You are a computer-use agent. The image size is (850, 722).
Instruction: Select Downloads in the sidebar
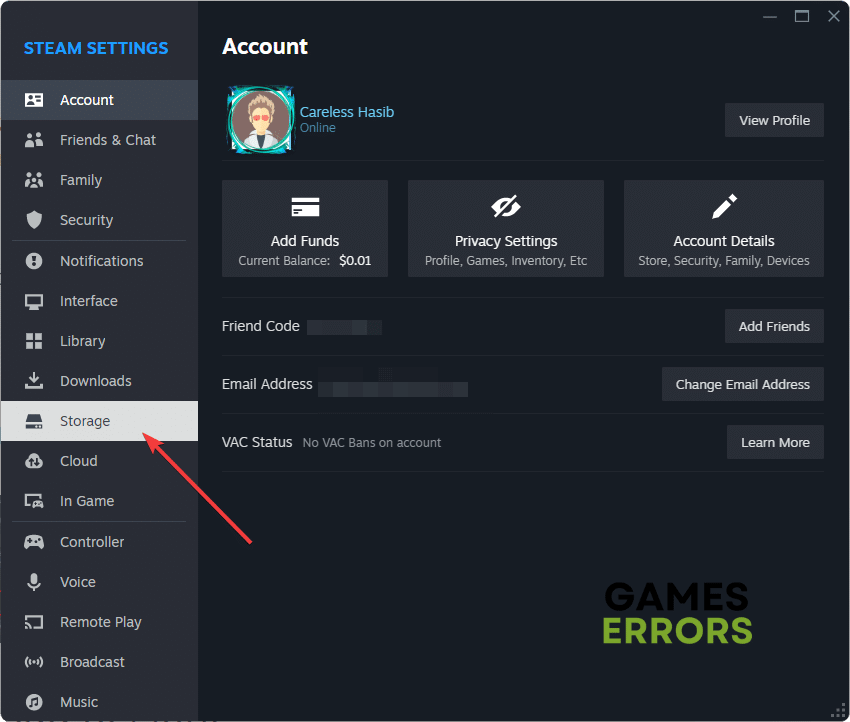click(100, 381)
